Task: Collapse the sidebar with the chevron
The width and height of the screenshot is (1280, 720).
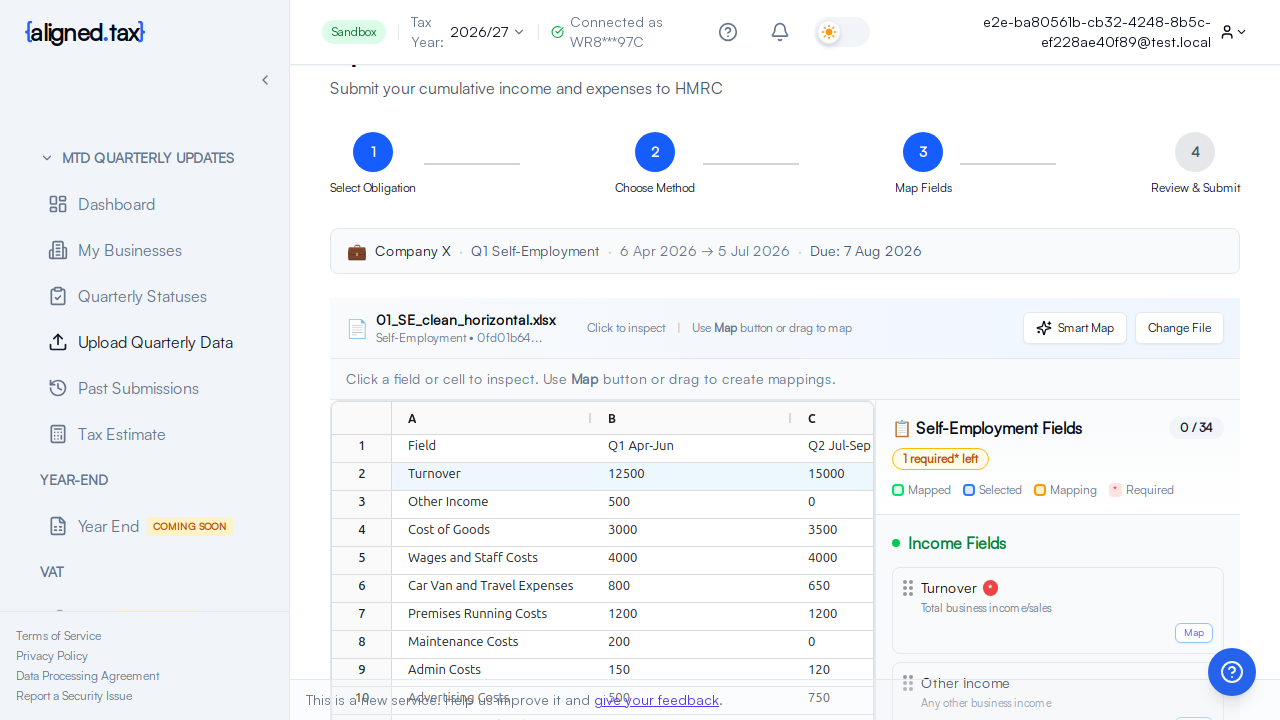Action: pyautogui.click(x=265, y=80)
